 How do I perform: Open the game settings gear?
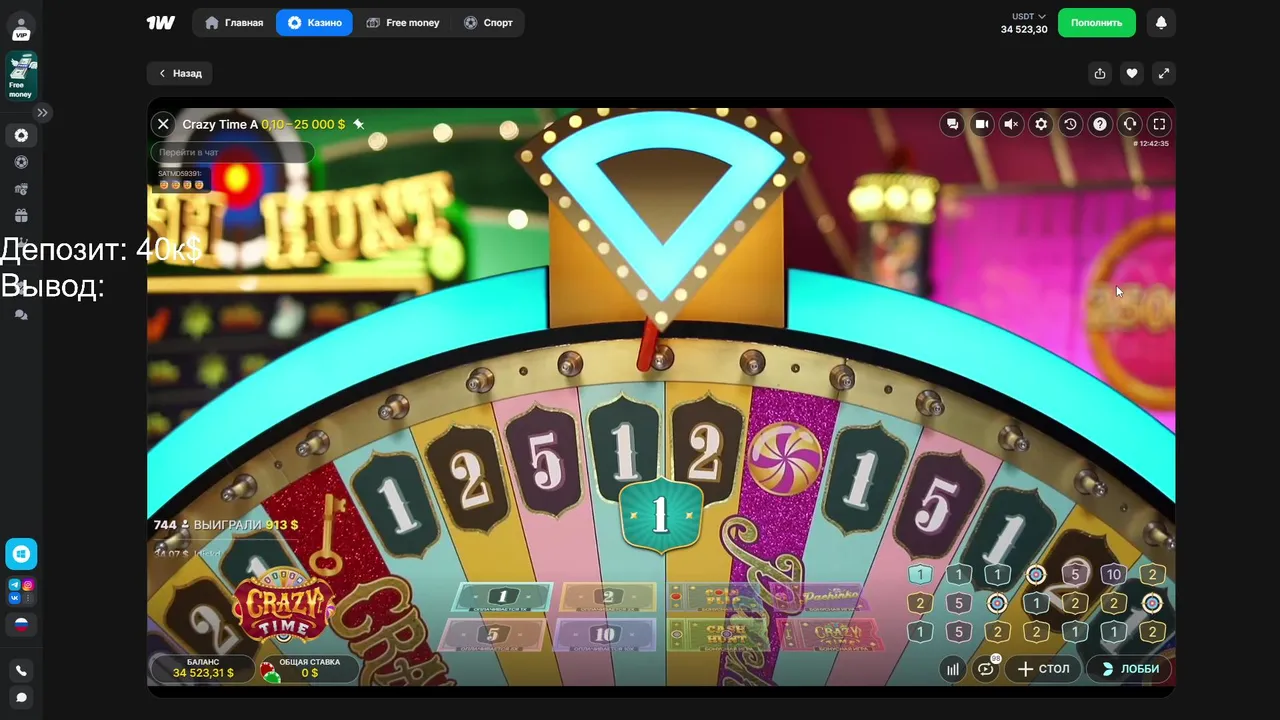click(x=1041, y=124)
